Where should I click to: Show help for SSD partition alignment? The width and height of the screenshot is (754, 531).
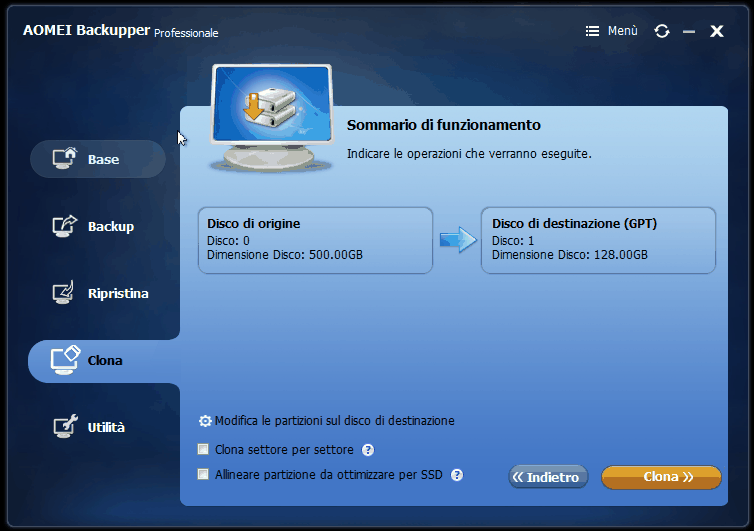[x=457, y=475]
